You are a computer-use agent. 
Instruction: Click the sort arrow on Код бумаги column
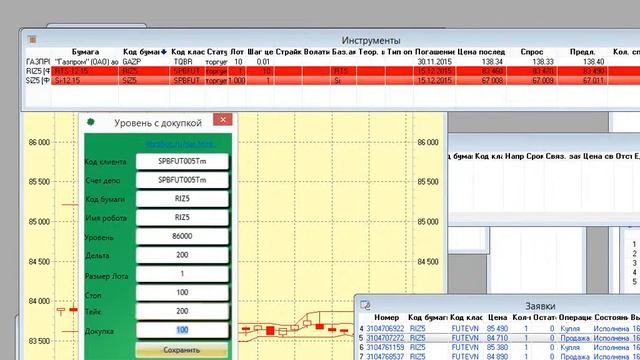tap(164, 52)
